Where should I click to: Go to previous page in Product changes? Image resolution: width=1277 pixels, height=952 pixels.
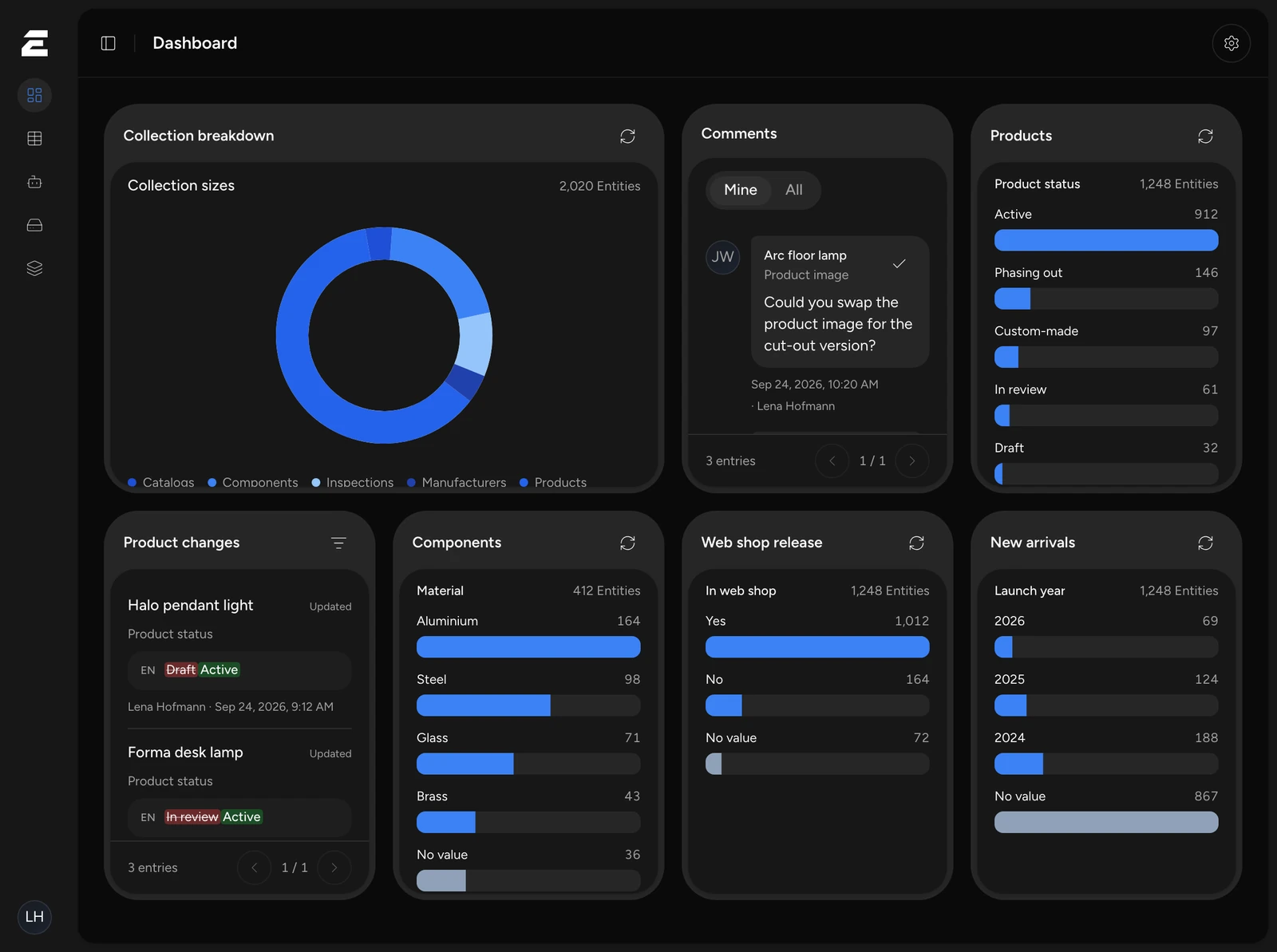255,867
